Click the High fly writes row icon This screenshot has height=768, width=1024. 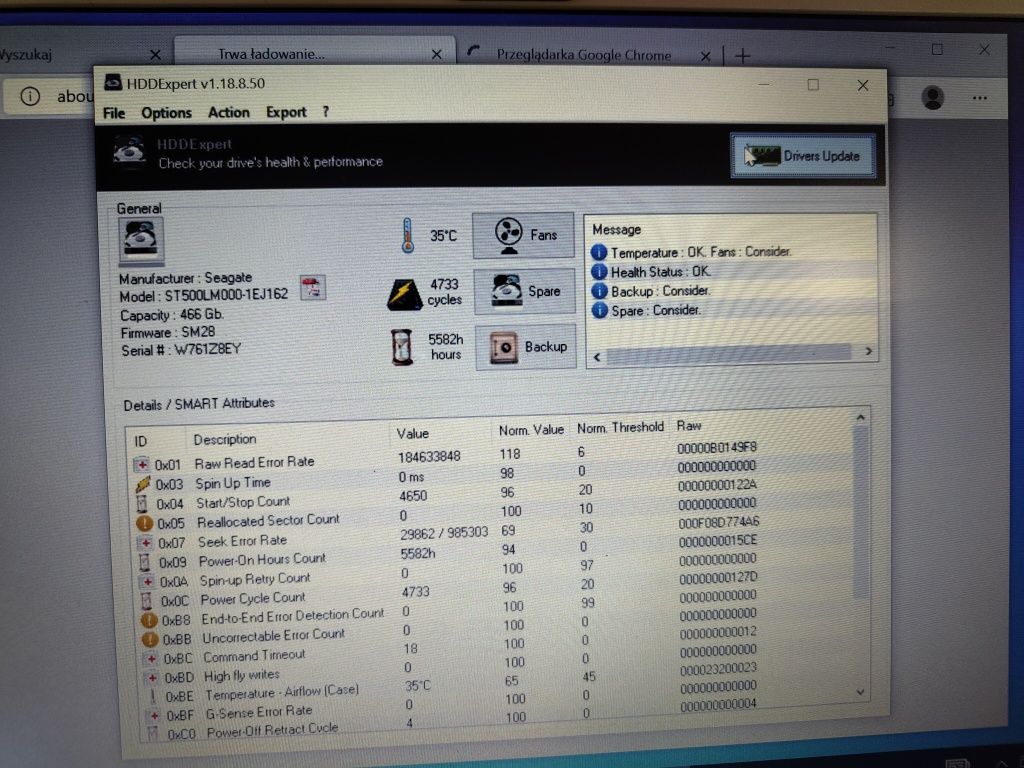pos(153,677)
